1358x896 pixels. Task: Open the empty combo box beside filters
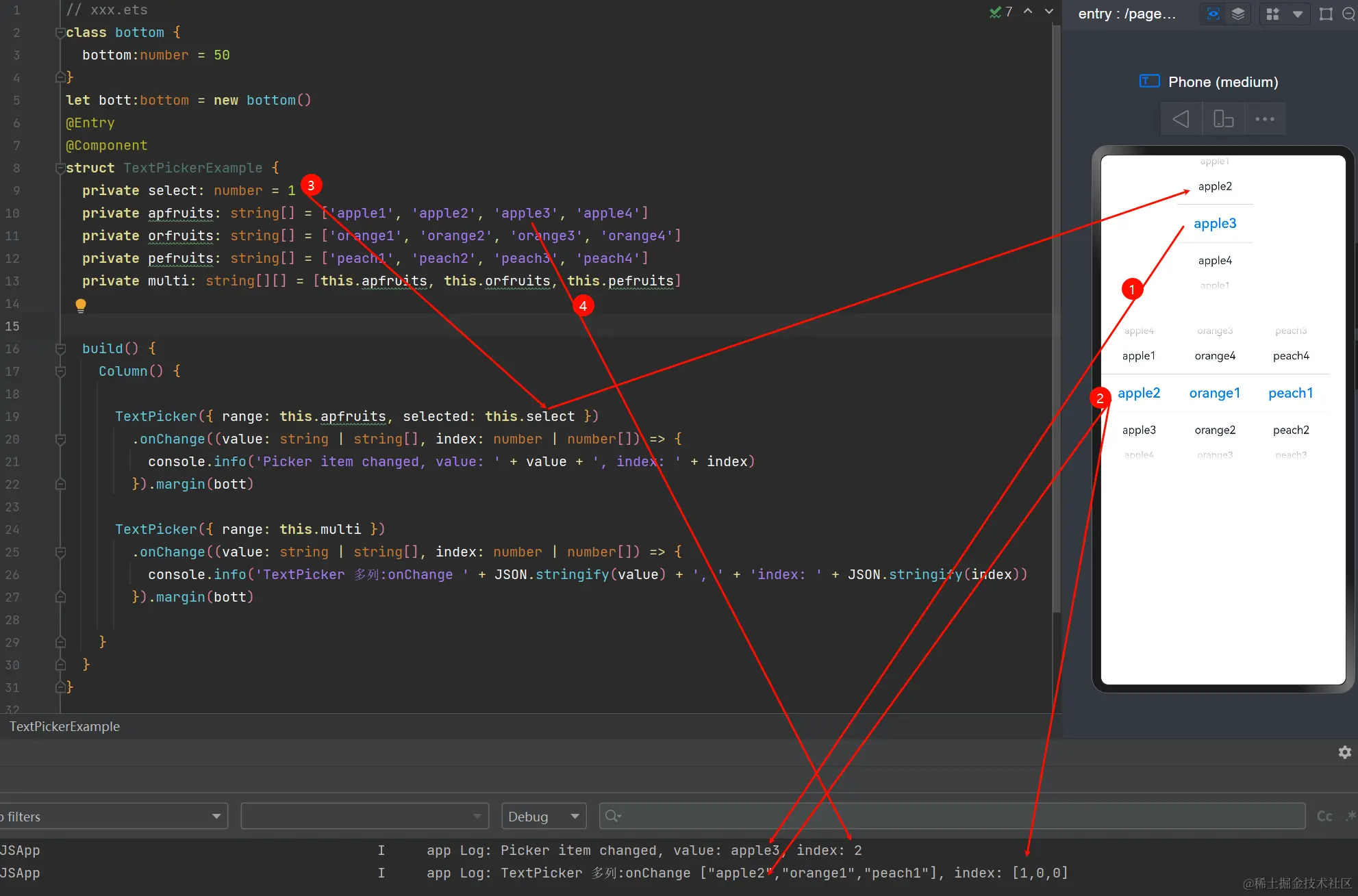[365, 816]
